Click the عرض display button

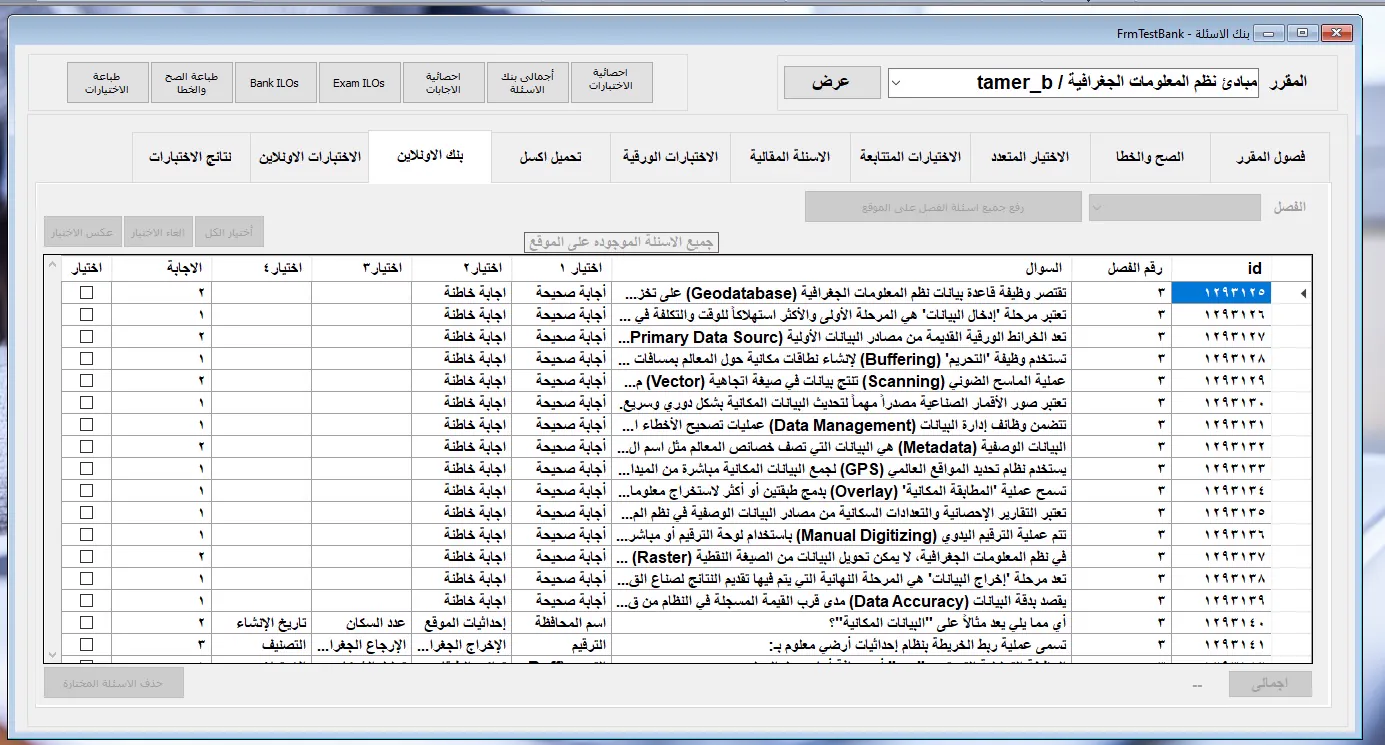[832, 83]
